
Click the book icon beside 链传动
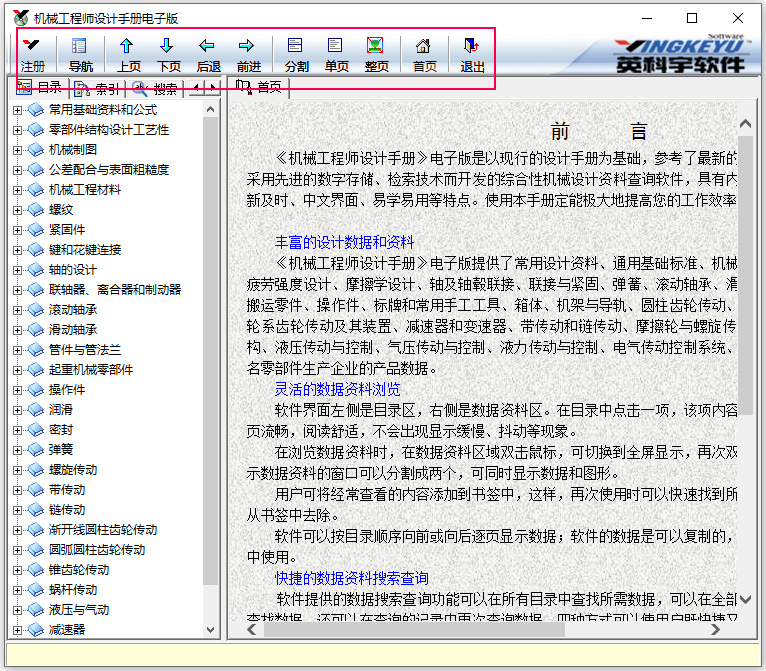(x=36, y=510)
